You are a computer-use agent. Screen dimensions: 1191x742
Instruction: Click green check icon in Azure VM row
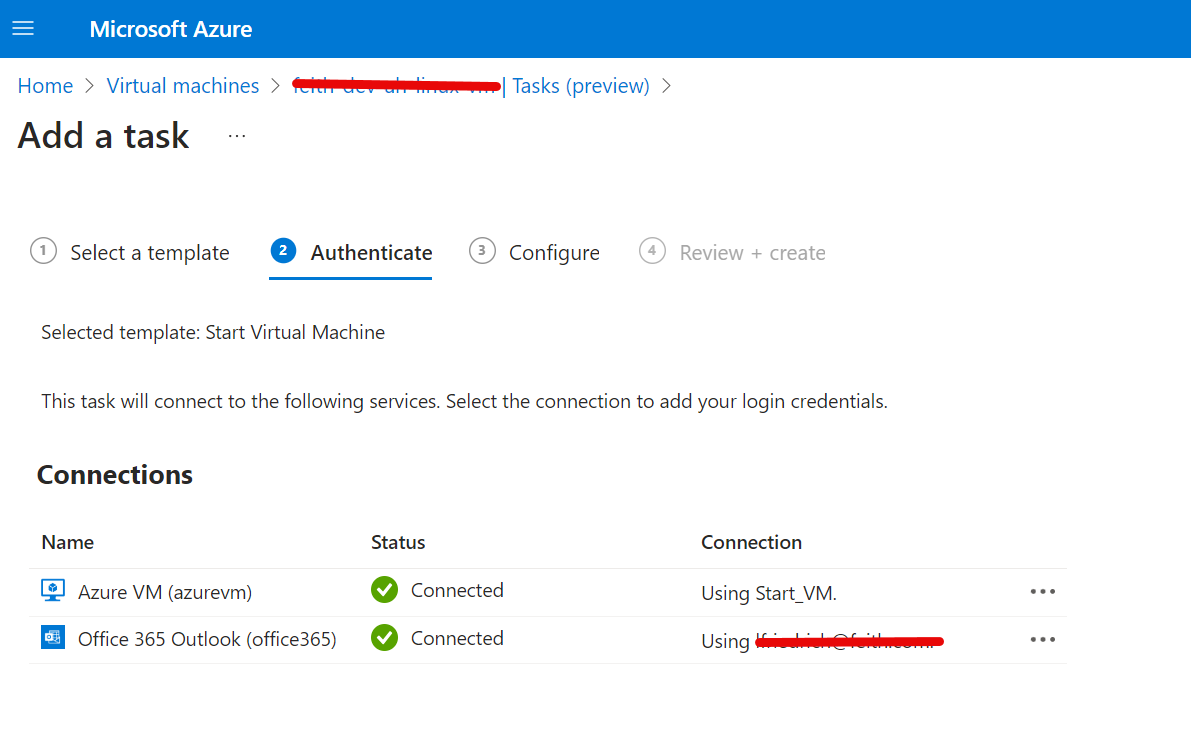(384, 590)
